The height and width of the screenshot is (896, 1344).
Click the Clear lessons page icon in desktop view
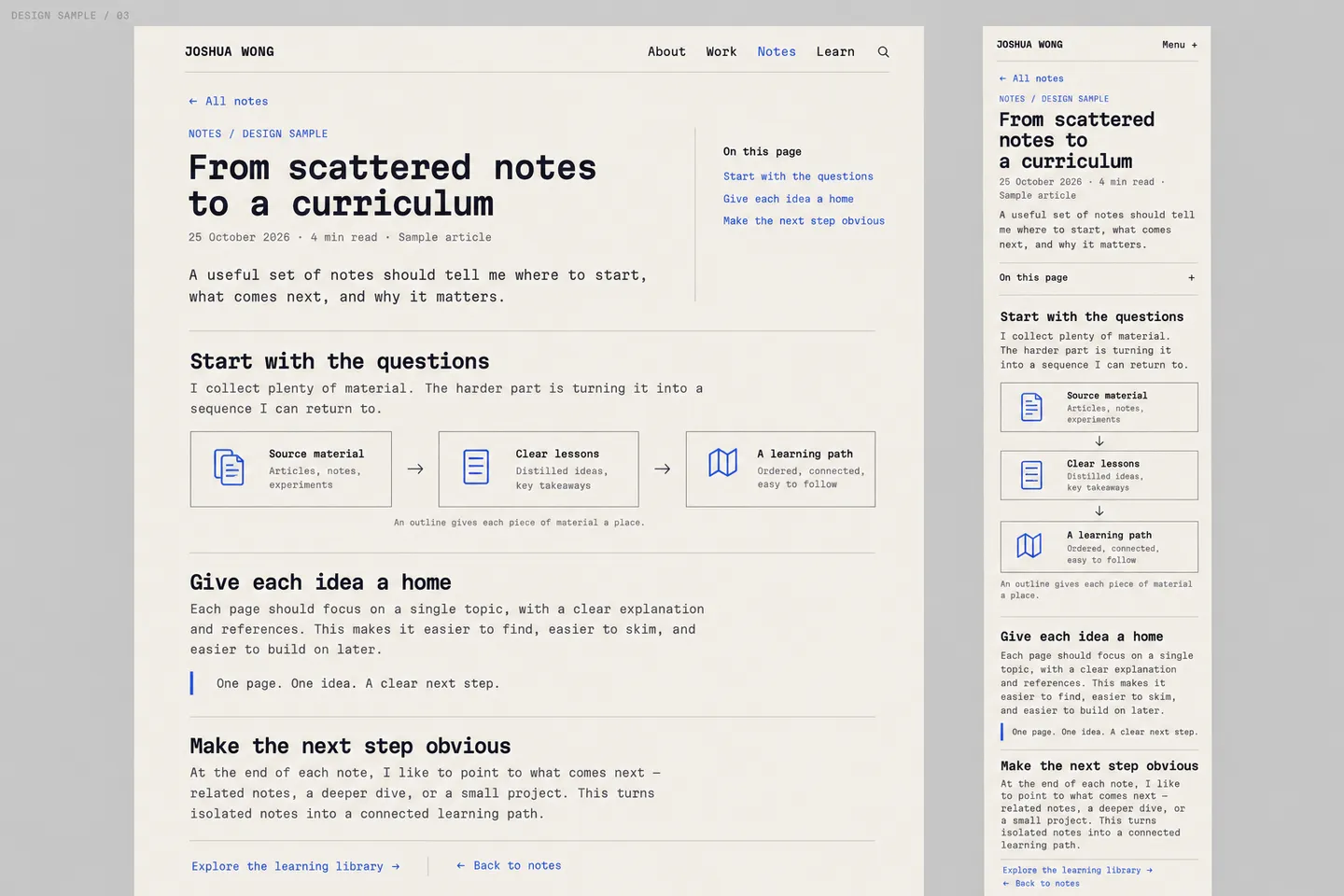click(x=476, y=468)
